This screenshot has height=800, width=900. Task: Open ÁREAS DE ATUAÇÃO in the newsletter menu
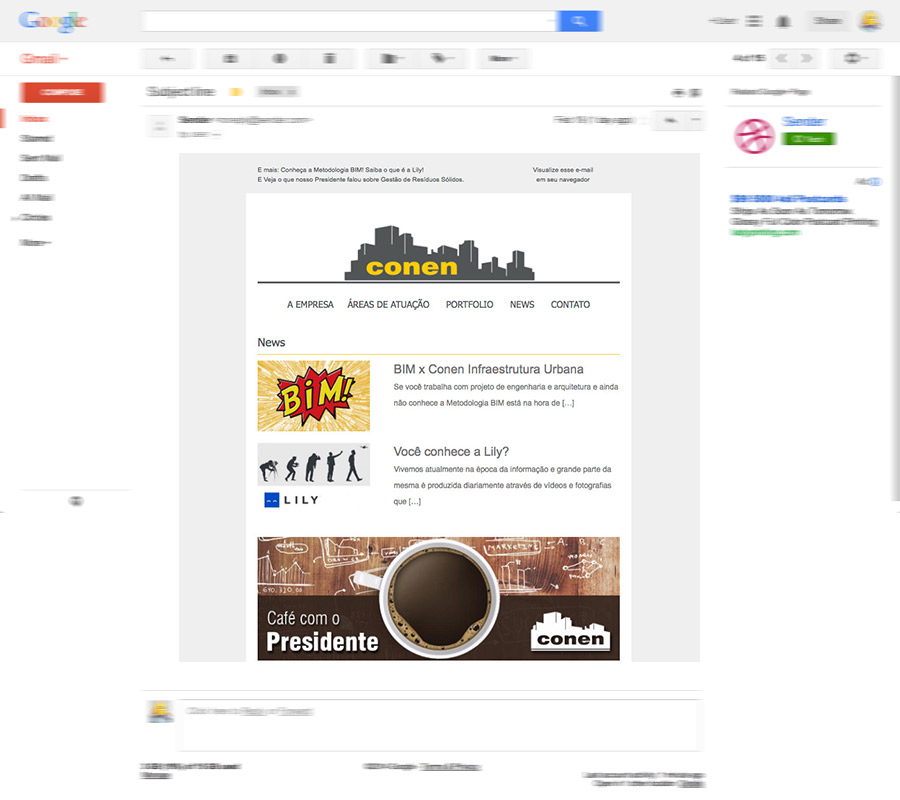click(388, 305)
